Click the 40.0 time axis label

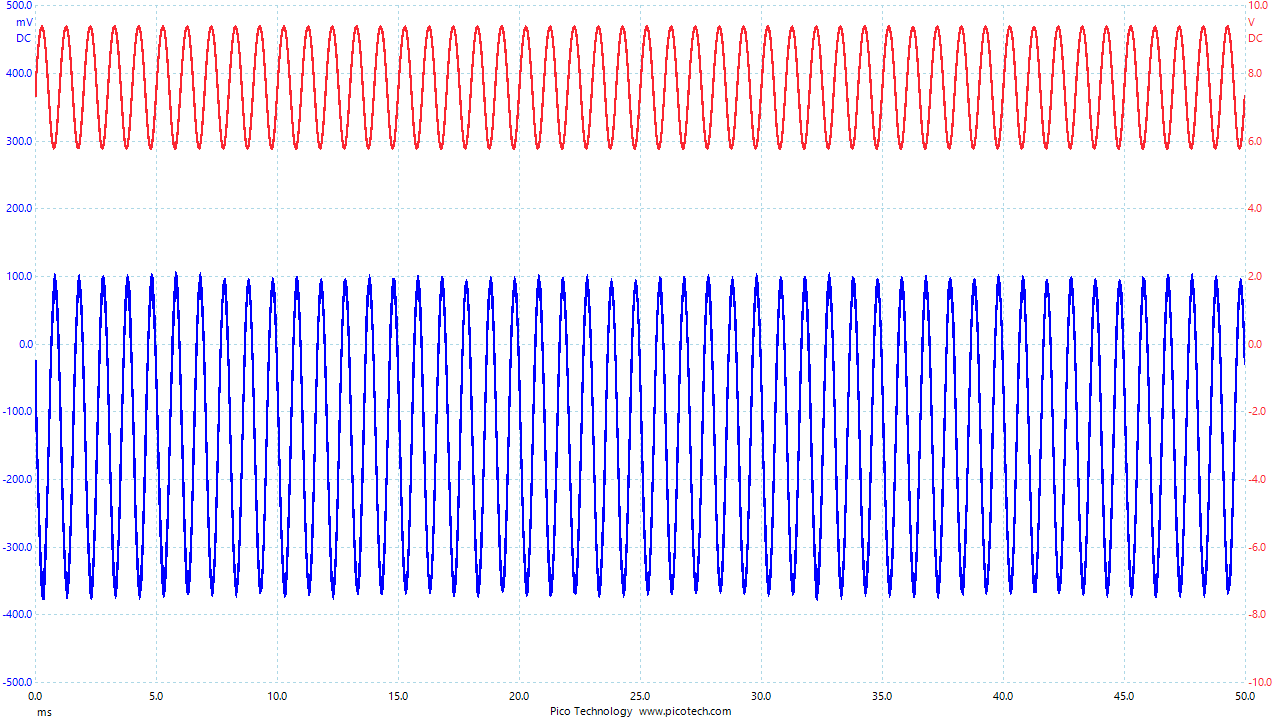click(1003, 696)
